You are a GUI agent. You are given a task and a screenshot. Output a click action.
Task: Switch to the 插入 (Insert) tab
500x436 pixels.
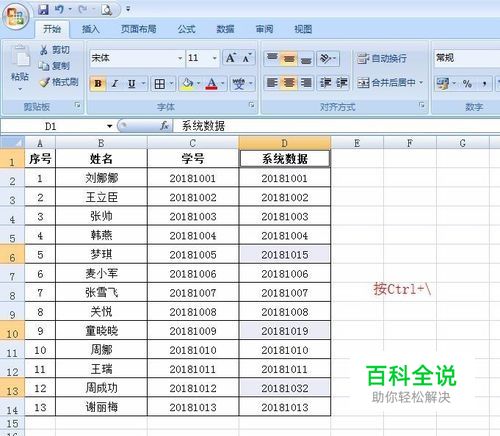(x=91, y=29)
